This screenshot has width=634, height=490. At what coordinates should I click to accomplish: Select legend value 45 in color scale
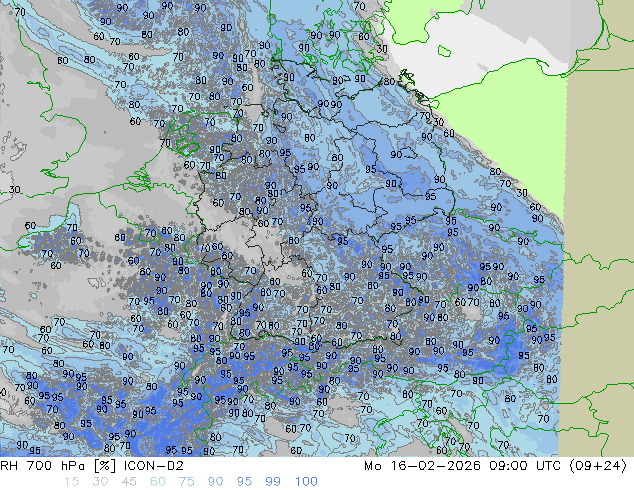pos(129,482)
